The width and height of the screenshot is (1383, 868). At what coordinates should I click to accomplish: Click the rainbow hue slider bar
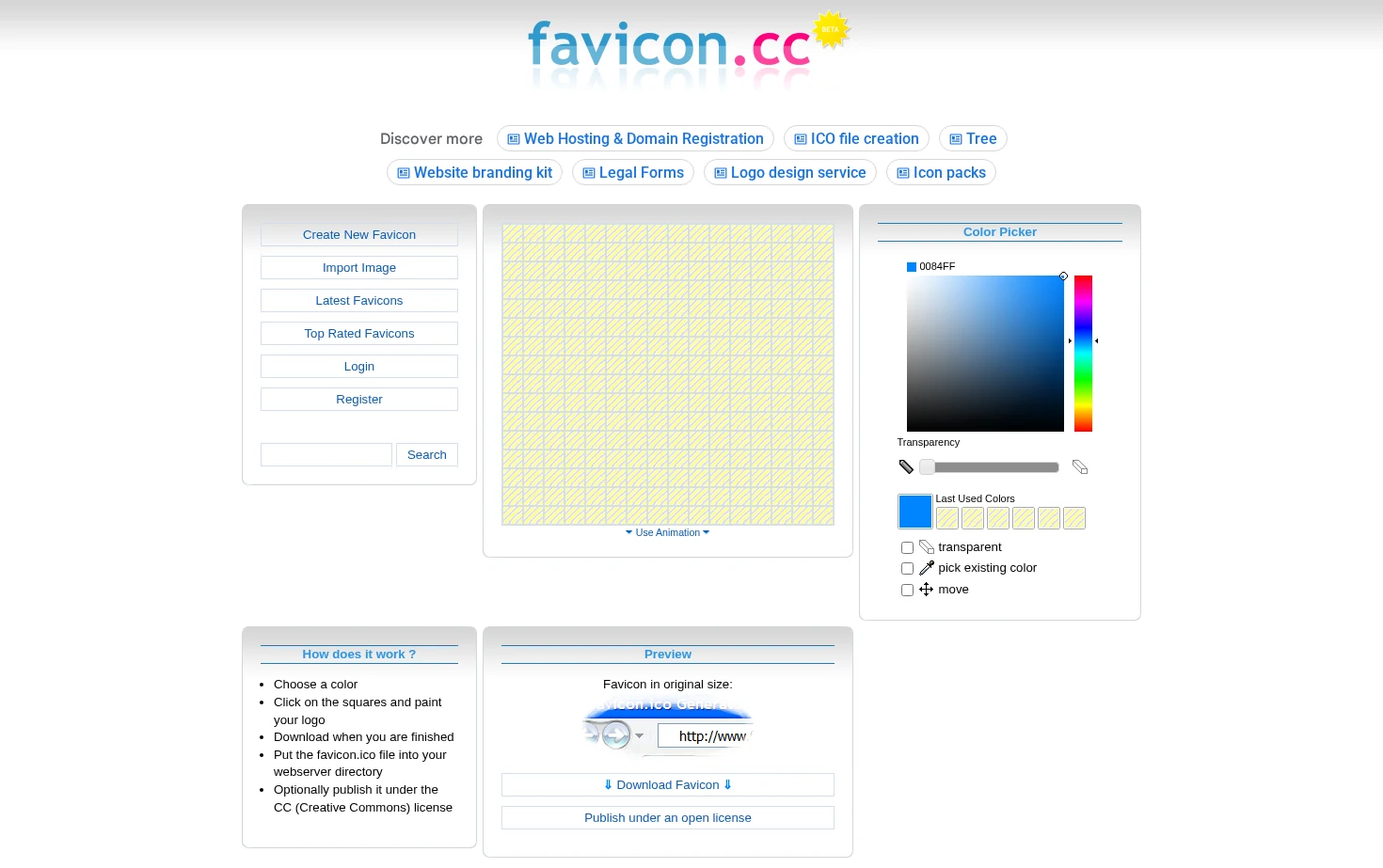coord(1084,354)
